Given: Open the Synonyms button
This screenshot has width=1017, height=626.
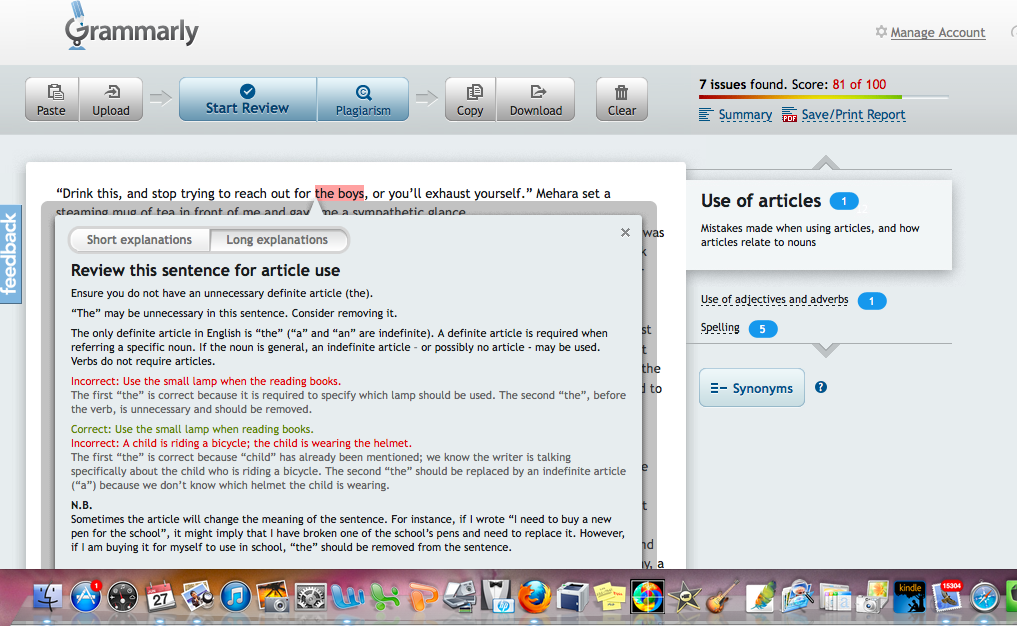Looking at the screenshot, I should 752,388.
